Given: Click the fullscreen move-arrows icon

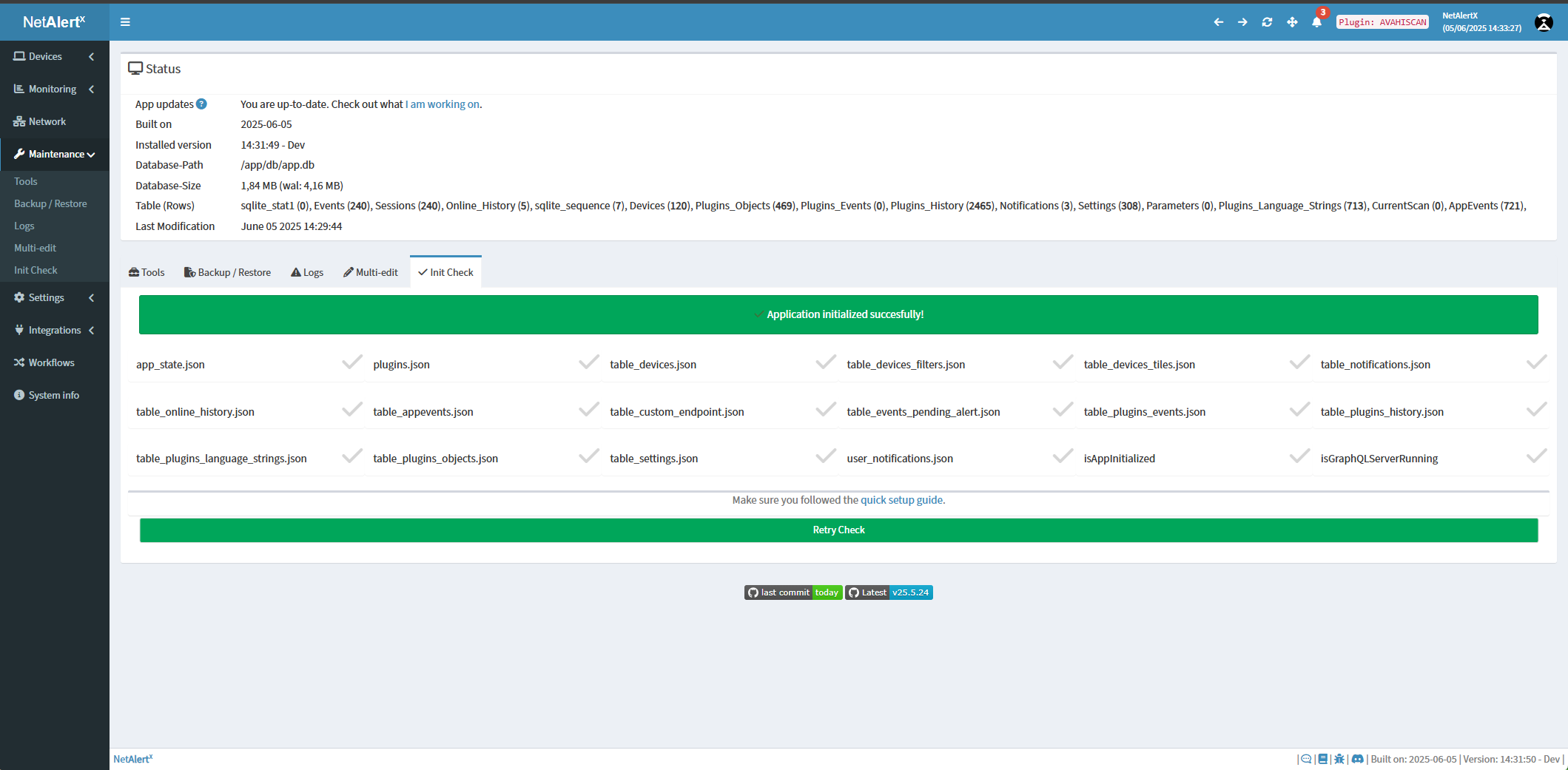Looking at the screenshot, I should point(1292,22).
